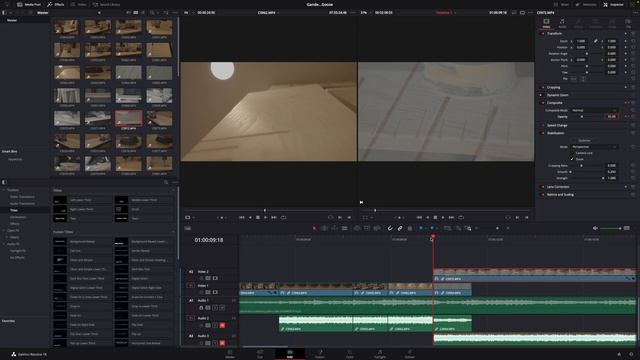
Task: Open the Effects panel button
Action: 56,4
